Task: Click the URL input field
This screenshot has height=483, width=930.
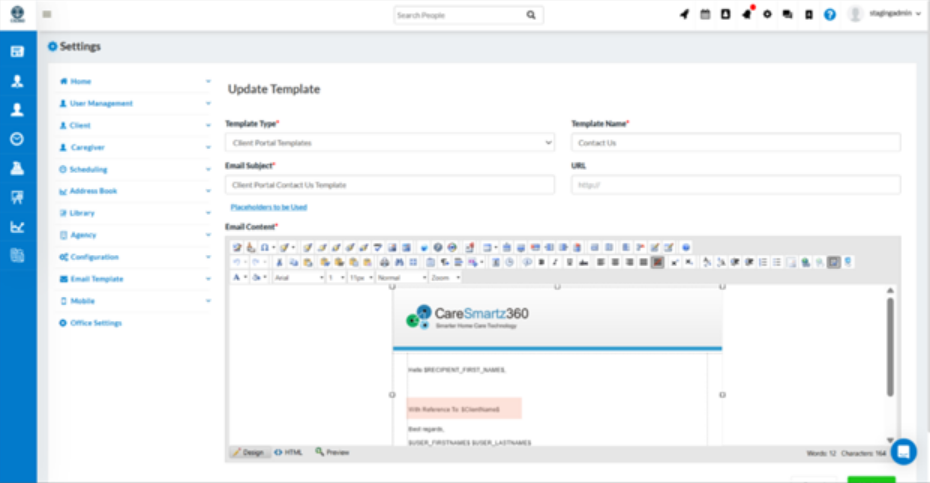Action: click(x=735, y=185)
